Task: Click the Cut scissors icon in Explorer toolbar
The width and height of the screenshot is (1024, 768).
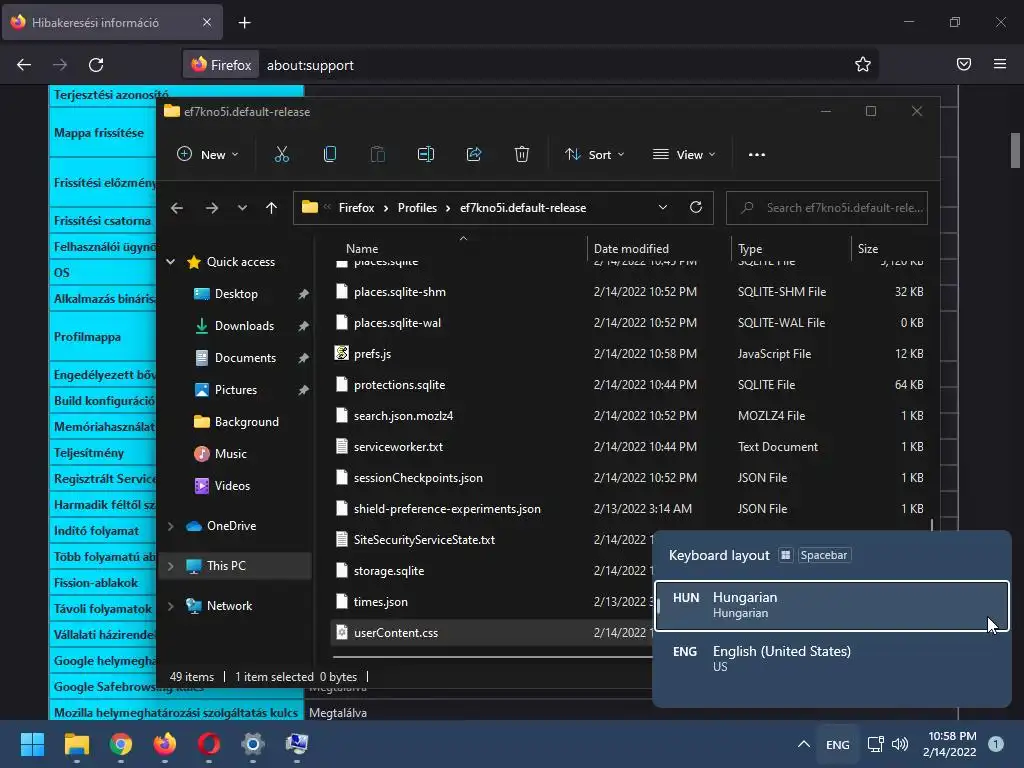Action: pos(281,155)
